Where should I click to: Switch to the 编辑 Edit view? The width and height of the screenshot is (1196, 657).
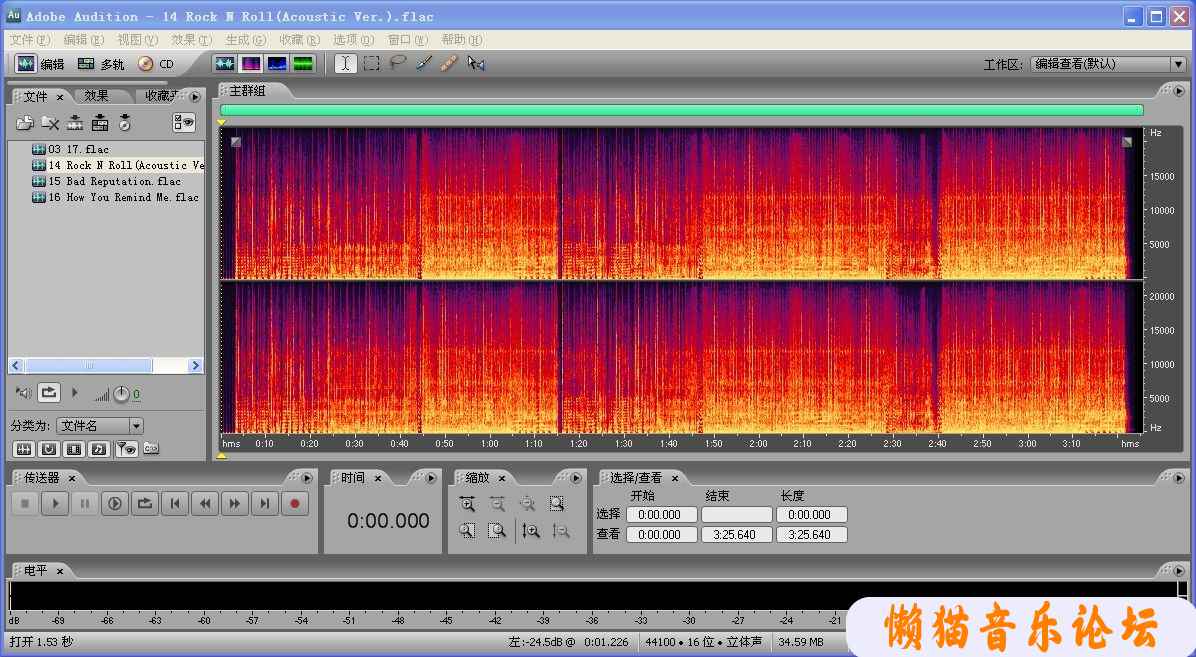point(40,64)
